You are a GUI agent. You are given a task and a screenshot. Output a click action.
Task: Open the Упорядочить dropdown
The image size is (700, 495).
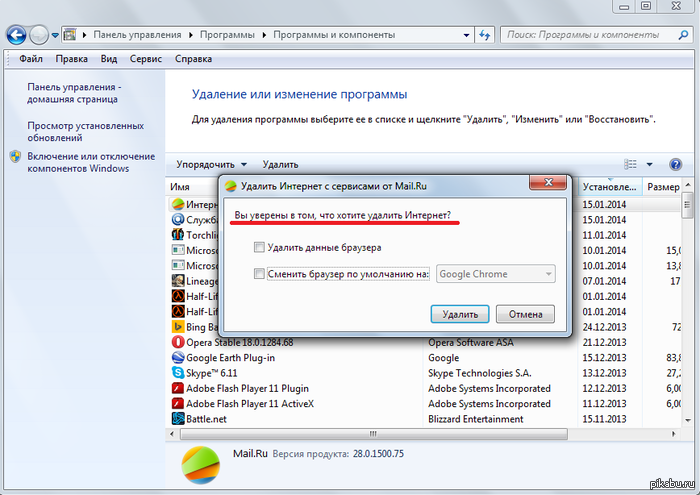click(x=211, y=164)
